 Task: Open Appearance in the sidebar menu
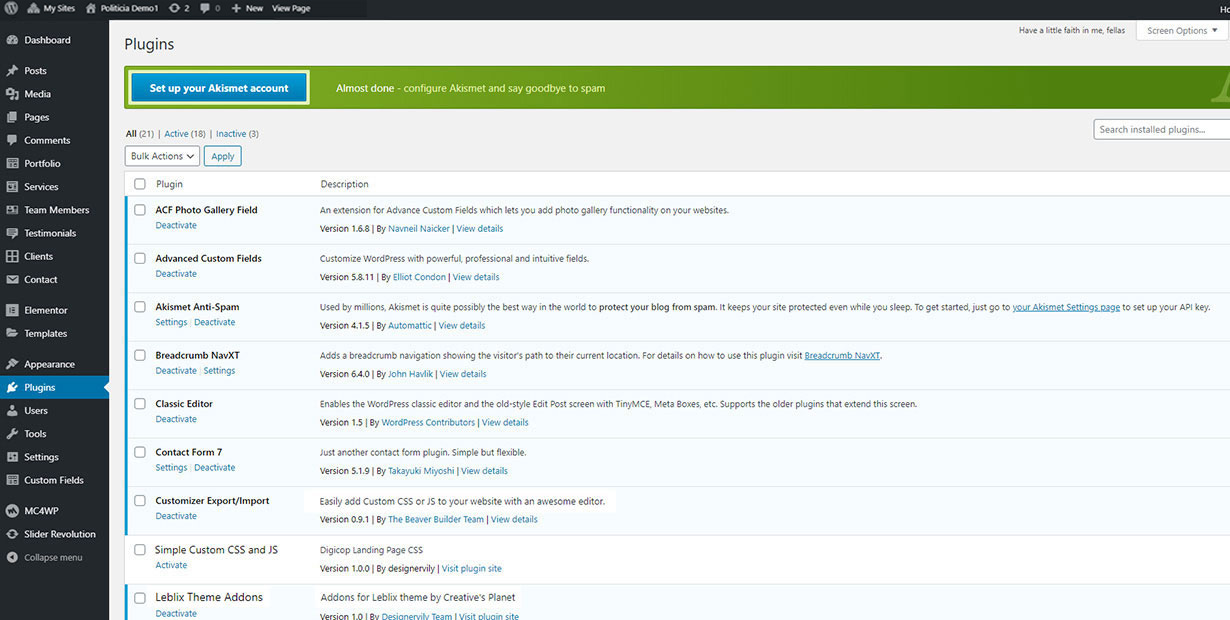point(49,364)
